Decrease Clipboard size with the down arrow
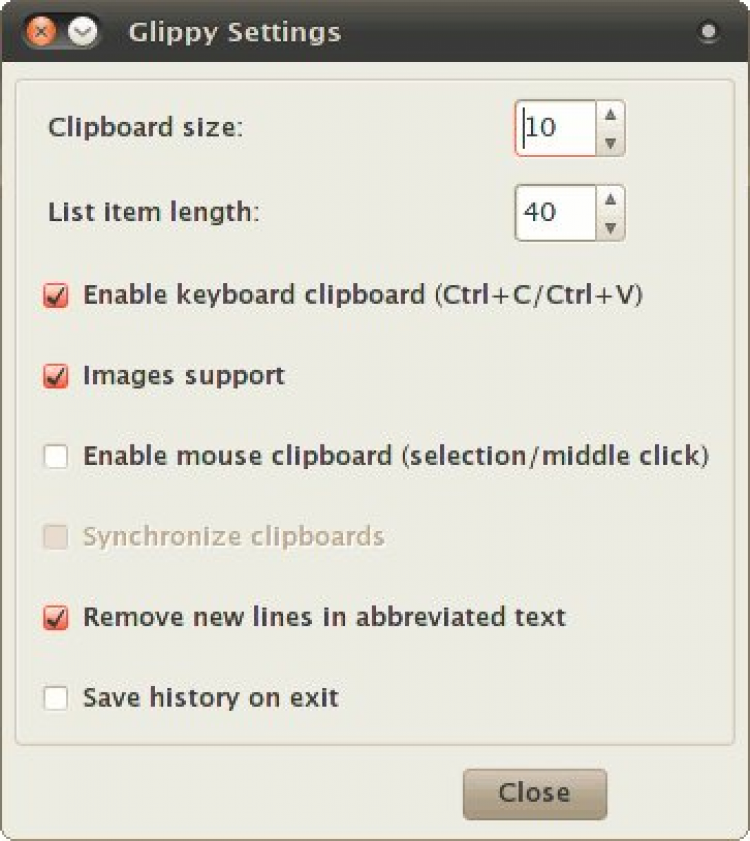 610,143
